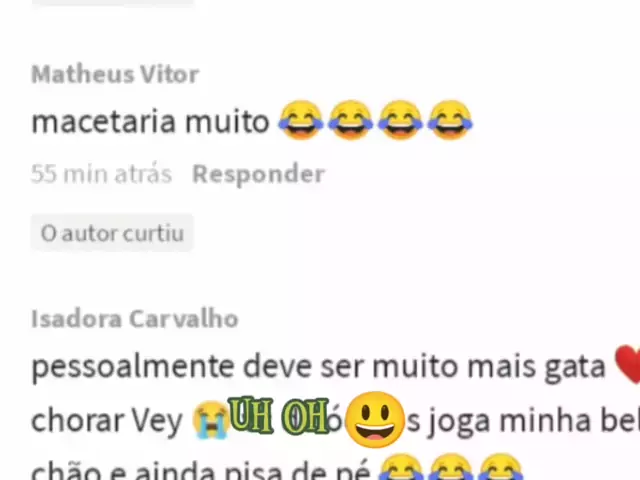Viewport: 640px width, 480px height.
Task: Click the red heart emoji after gata
Action: coord(628,364)
